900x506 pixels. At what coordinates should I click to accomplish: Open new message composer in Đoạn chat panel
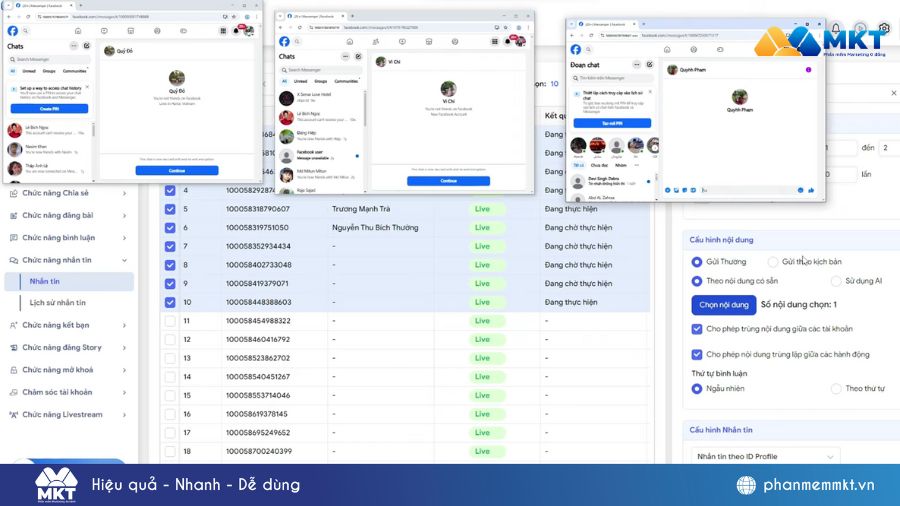pyautogui.click(x=650, y=65)
